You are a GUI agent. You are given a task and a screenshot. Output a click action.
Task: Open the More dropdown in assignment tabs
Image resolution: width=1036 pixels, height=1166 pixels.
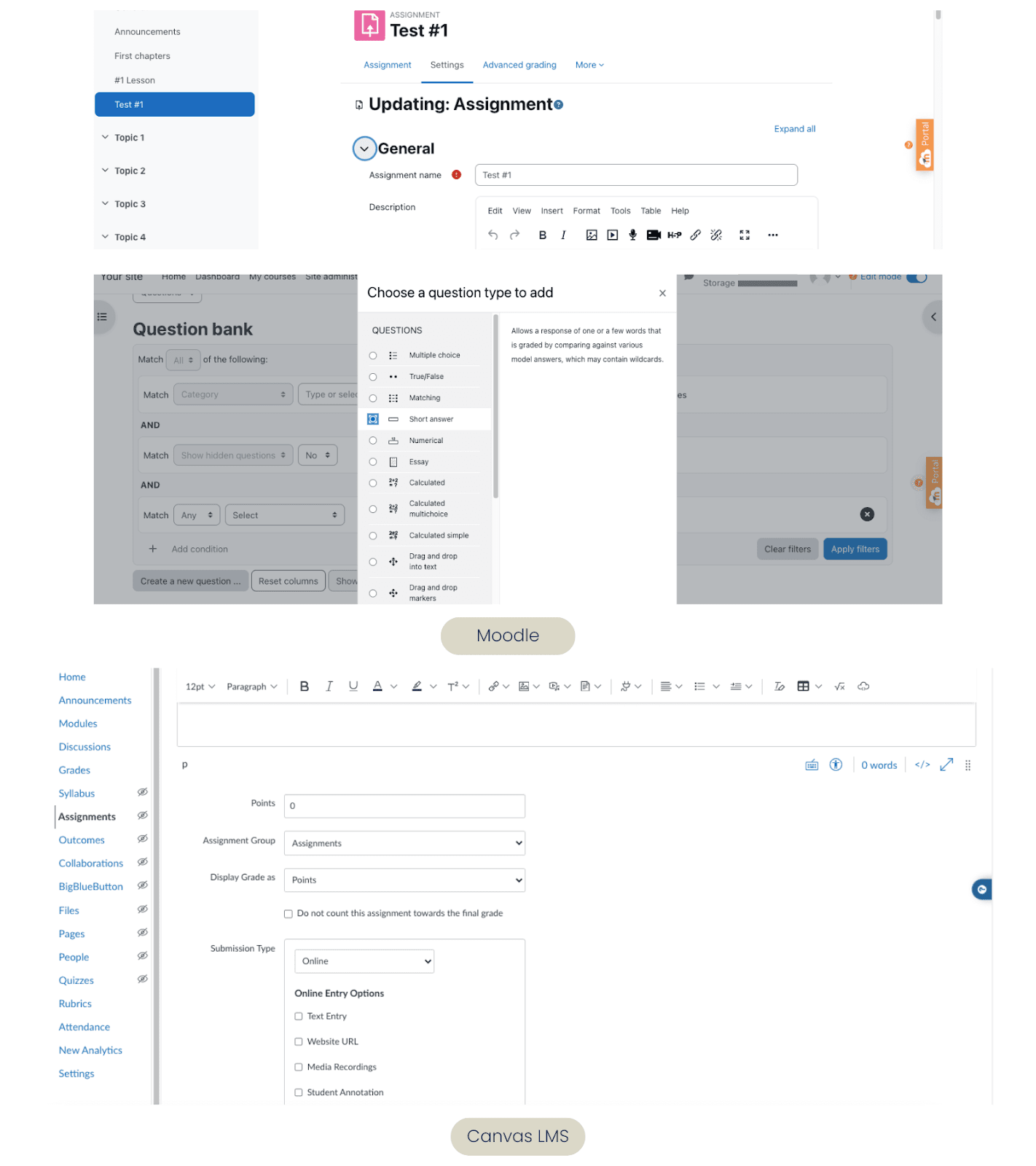click(589, 65)
